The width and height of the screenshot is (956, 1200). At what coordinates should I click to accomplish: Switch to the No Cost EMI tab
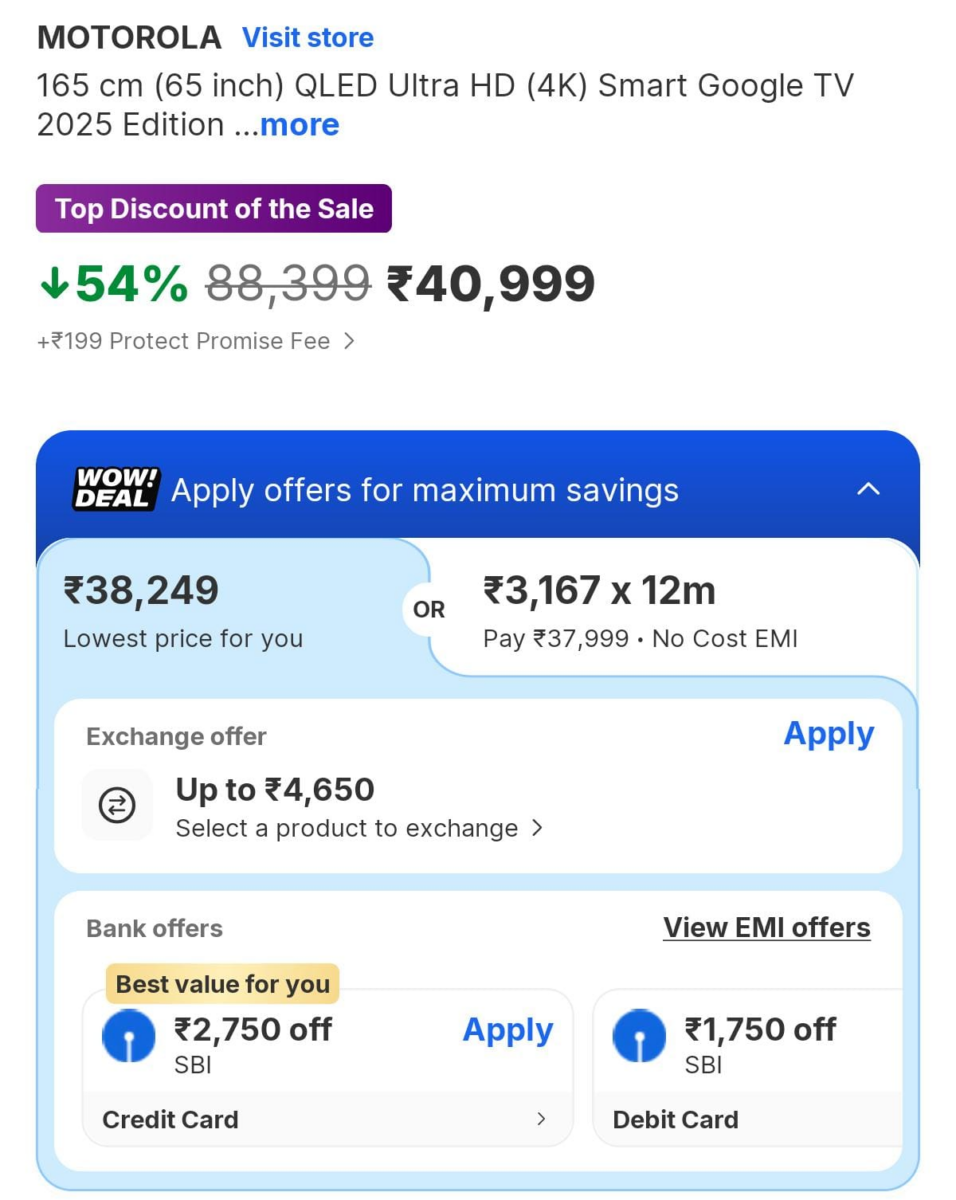tap(640, 609)
